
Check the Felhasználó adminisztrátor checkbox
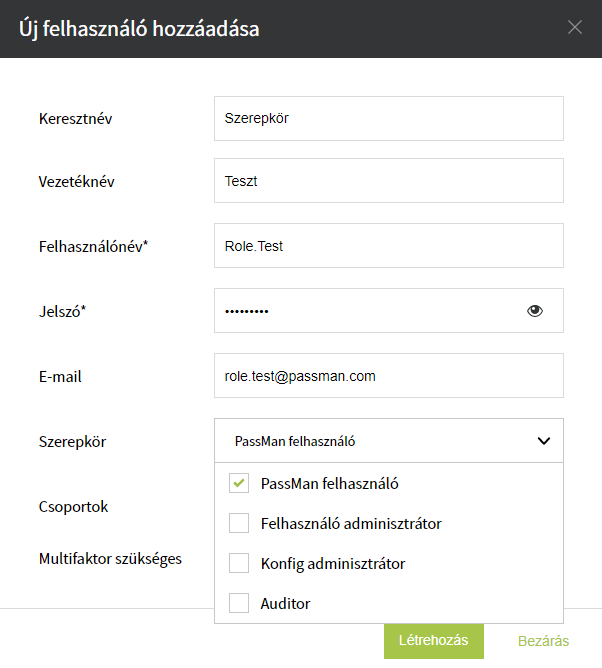[239, 523]
